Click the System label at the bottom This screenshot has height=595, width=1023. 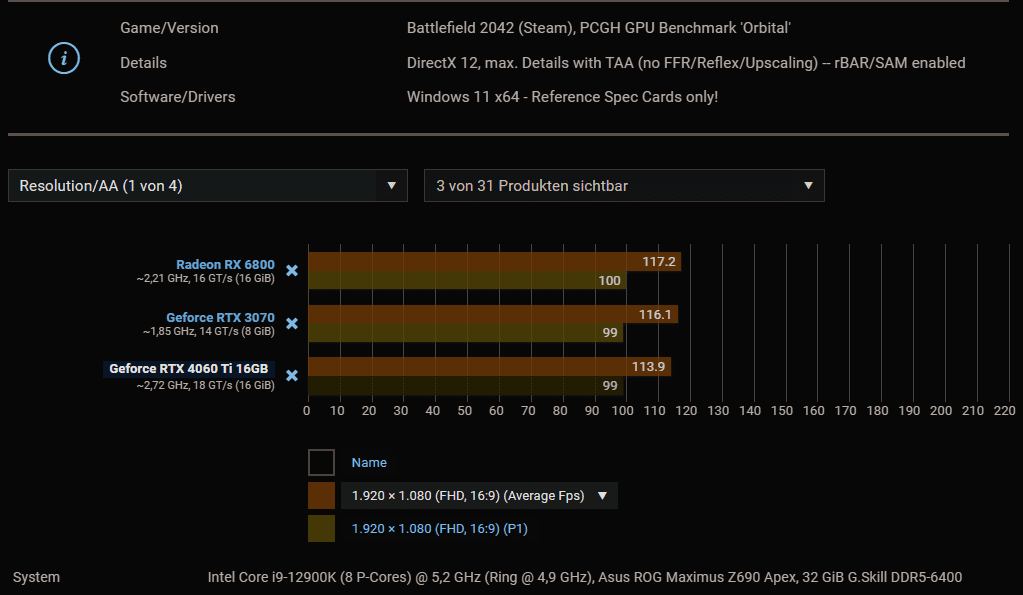click(37, 577)
